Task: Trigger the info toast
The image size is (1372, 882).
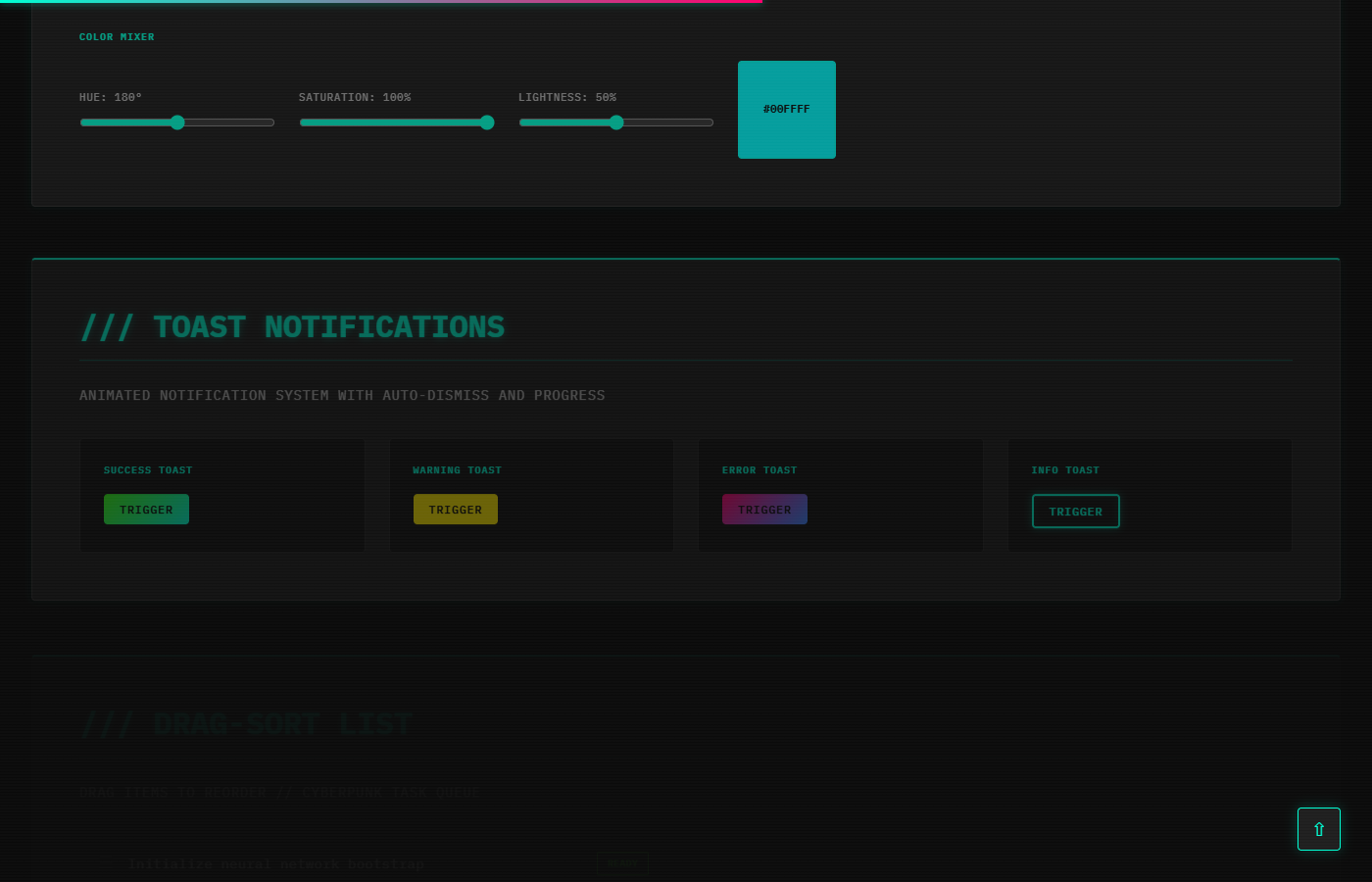Action: pos(1075,511)
